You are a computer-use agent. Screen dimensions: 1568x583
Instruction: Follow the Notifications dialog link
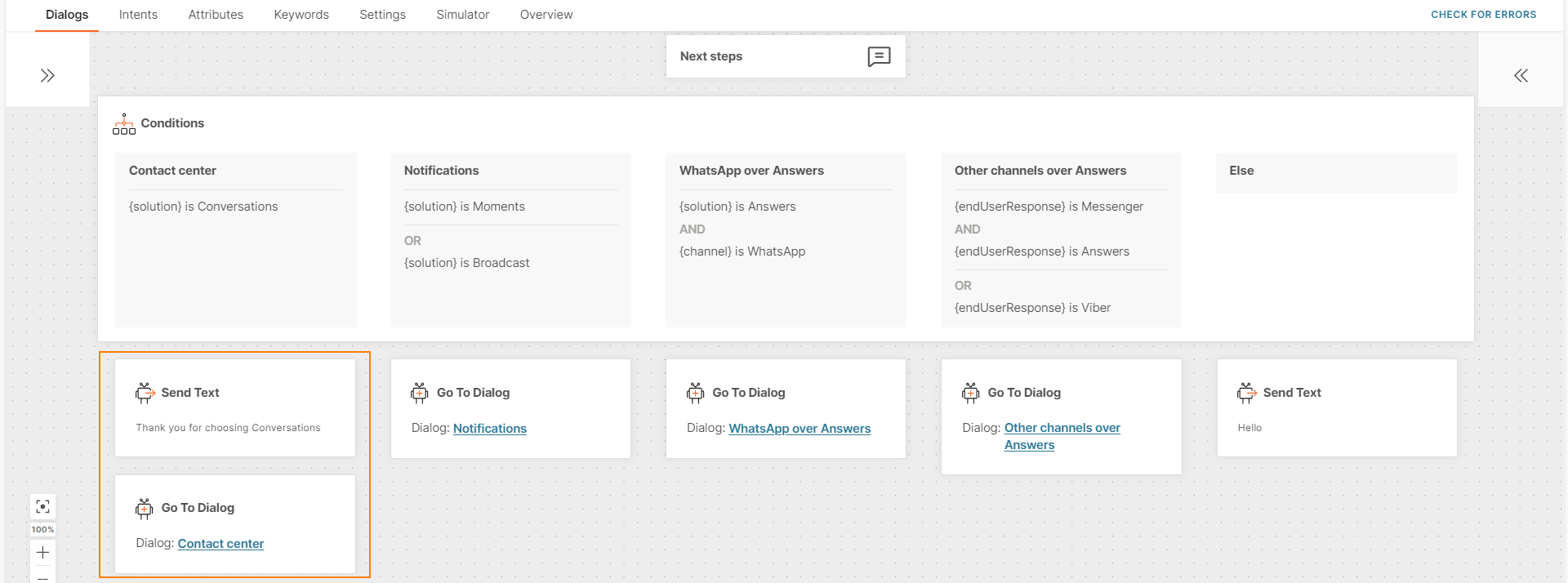coord(490,429)
